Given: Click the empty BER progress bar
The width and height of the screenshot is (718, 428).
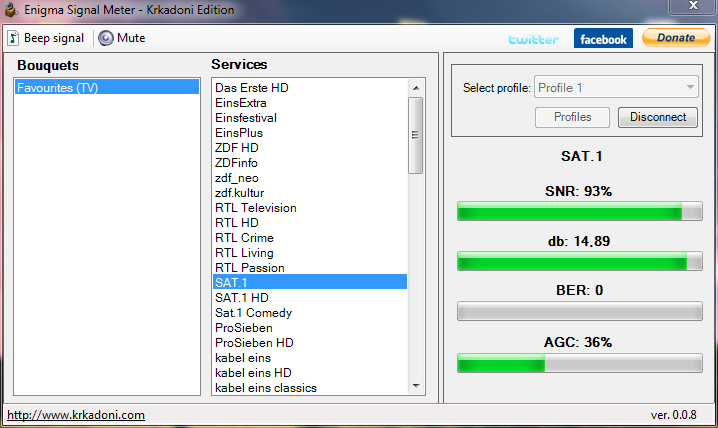Looking at the screenshot, I should (580, 311).
